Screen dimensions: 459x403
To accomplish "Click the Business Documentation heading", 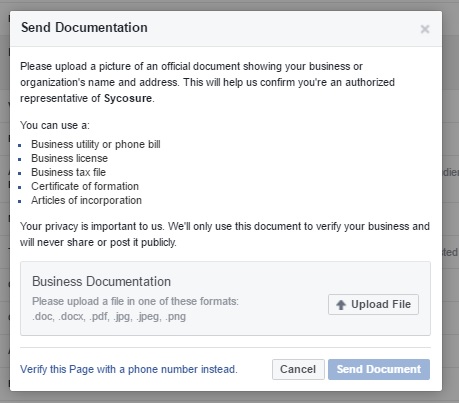I will (101, 282).
